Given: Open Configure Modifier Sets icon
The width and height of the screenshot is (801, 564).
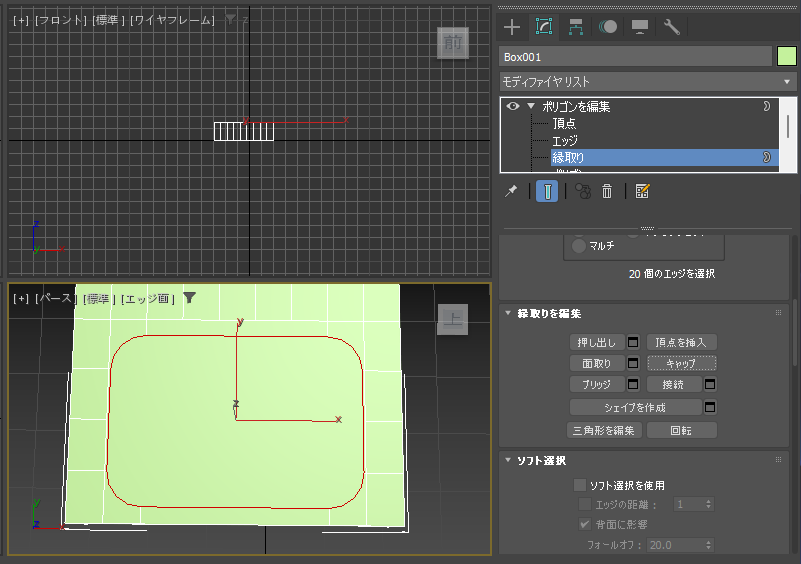Looking at the screenshot, I should [642, 192].
